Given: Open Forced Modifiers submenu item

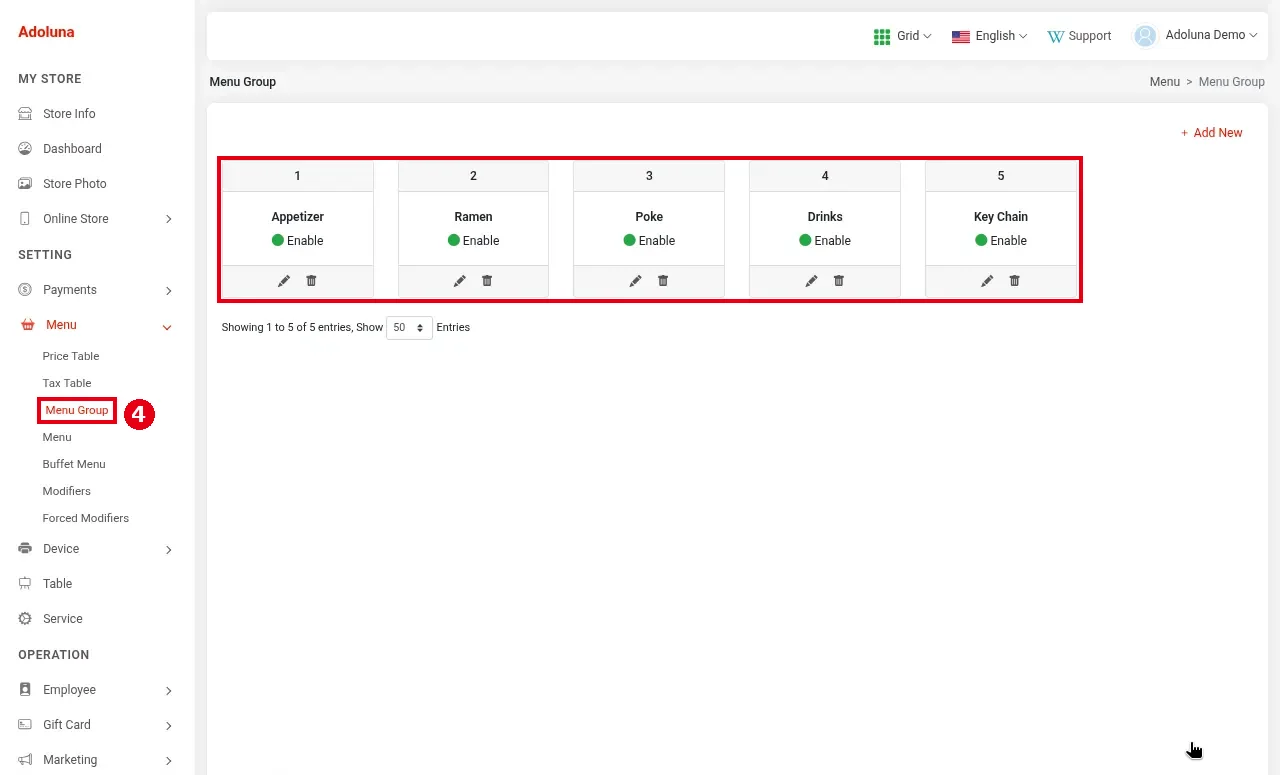Looking at the screenshot, I should click(x=86, y=518).
